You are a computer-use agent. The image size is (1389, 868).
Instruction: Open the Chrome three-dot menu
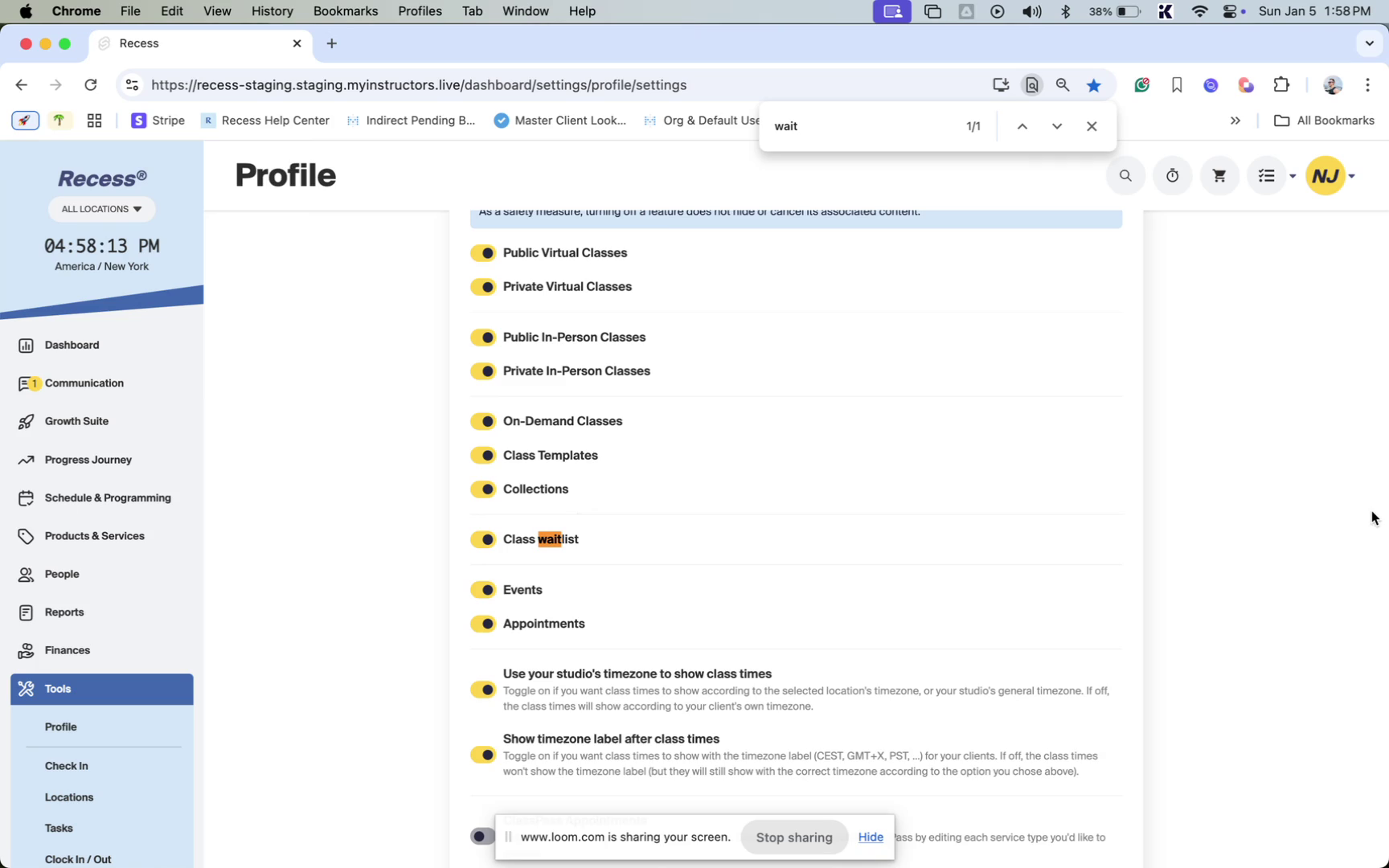point(1368,85)
